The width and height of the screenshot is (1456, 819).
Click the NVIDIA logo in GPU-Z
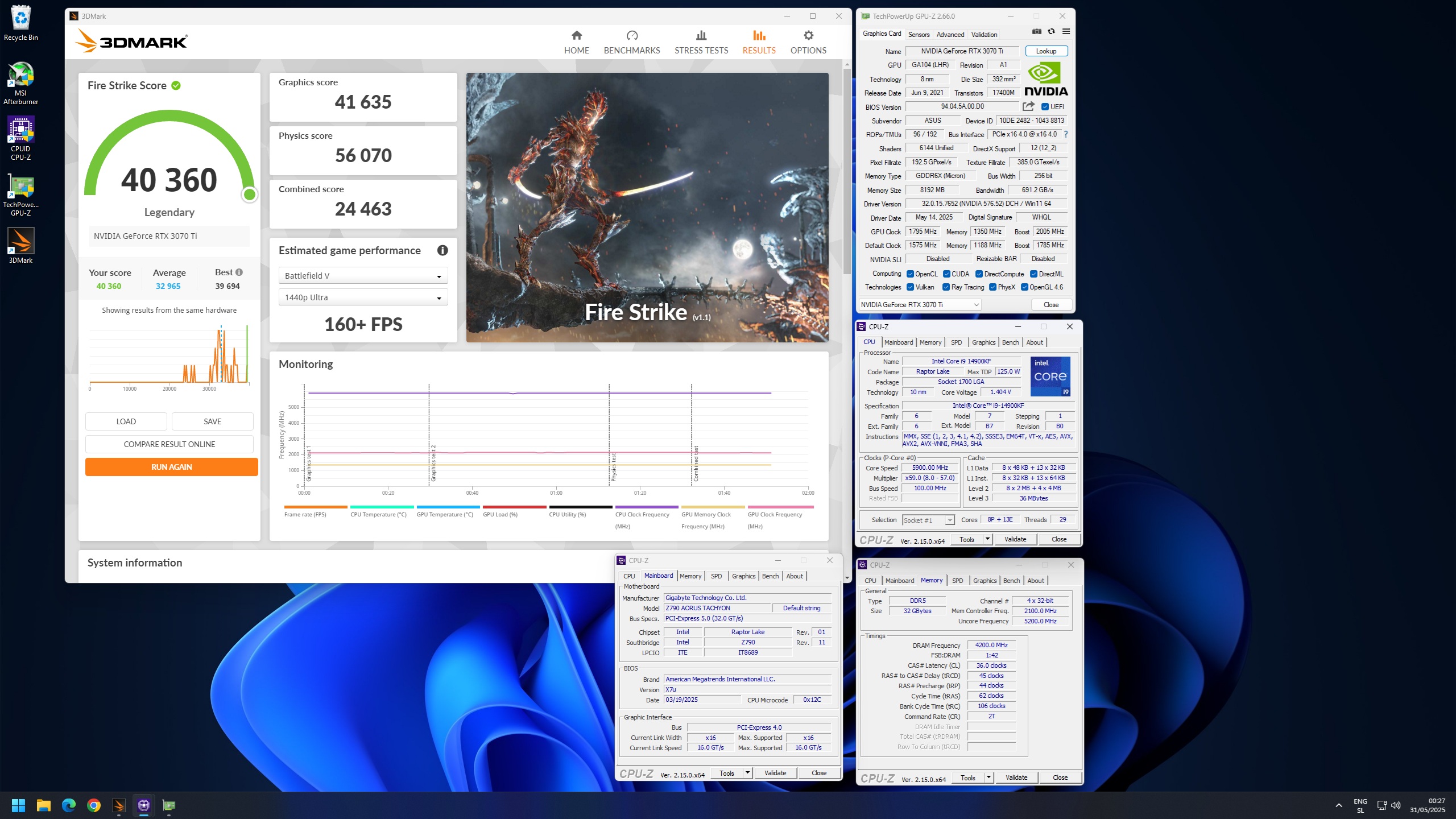point(1045,79)
